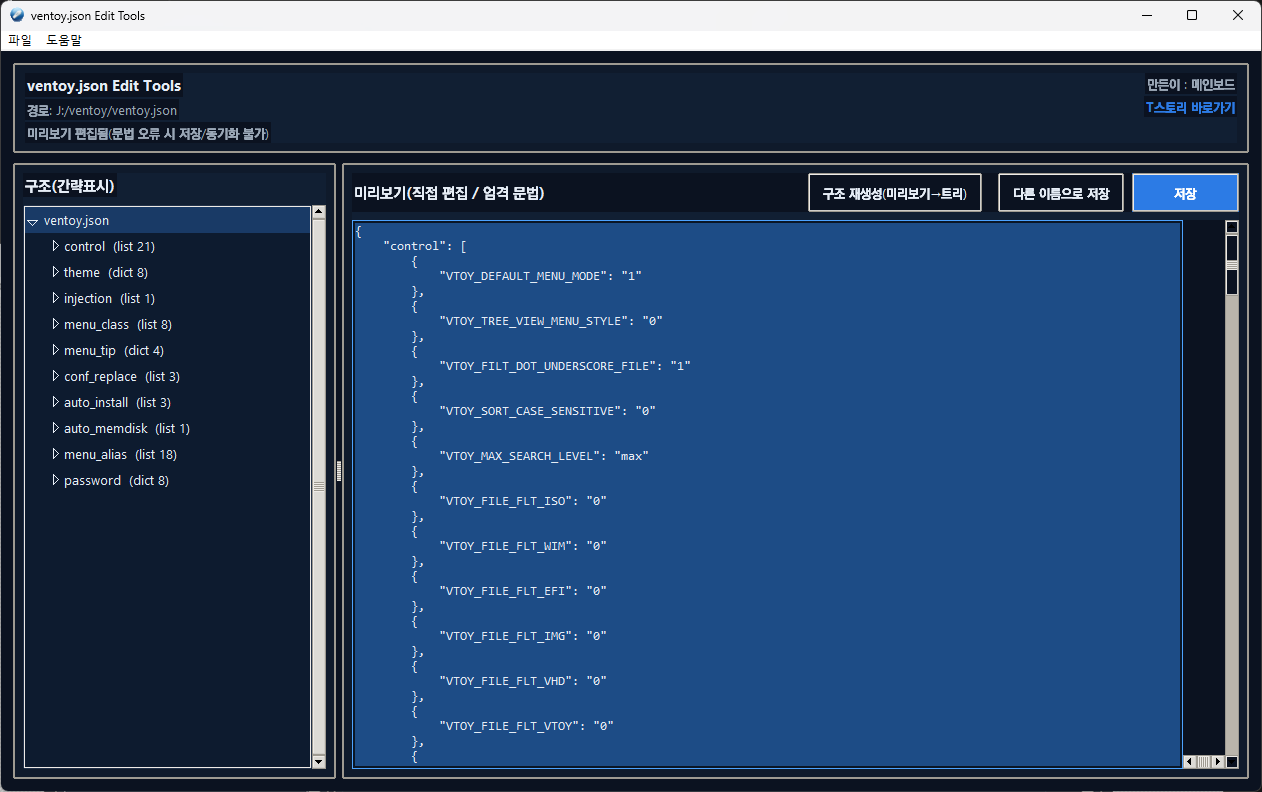
Task: Click the "control": [ line in preview
Action: 425,245
